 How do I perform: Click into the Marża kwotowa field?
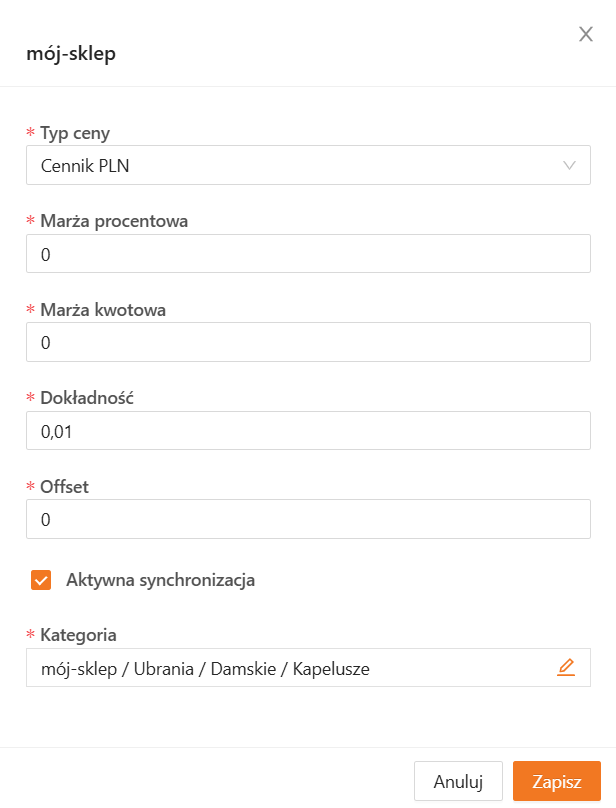click(308, 343)
